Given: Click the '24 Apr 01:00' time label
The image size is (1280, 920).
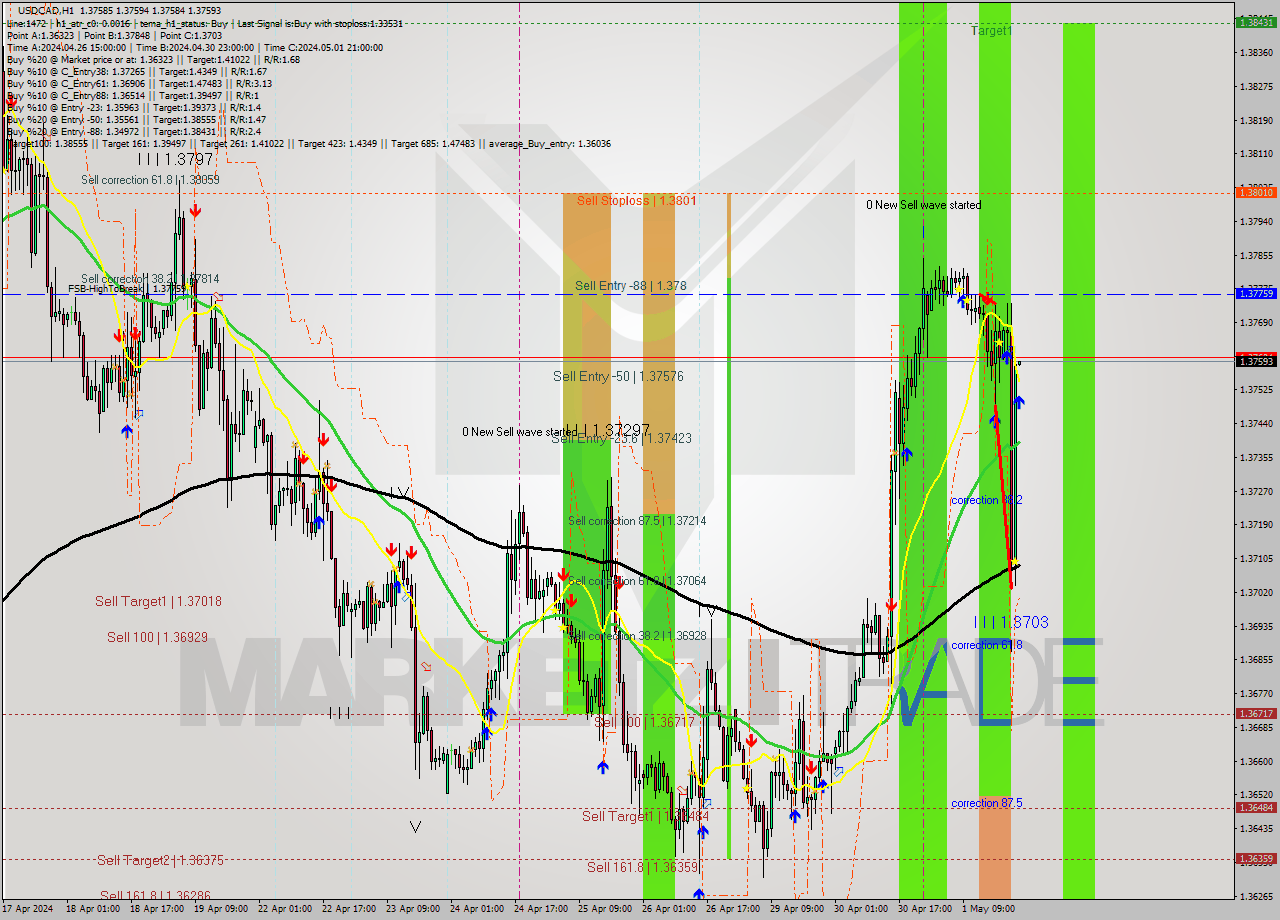Looking at the screenshot, I should coord(478,909).
